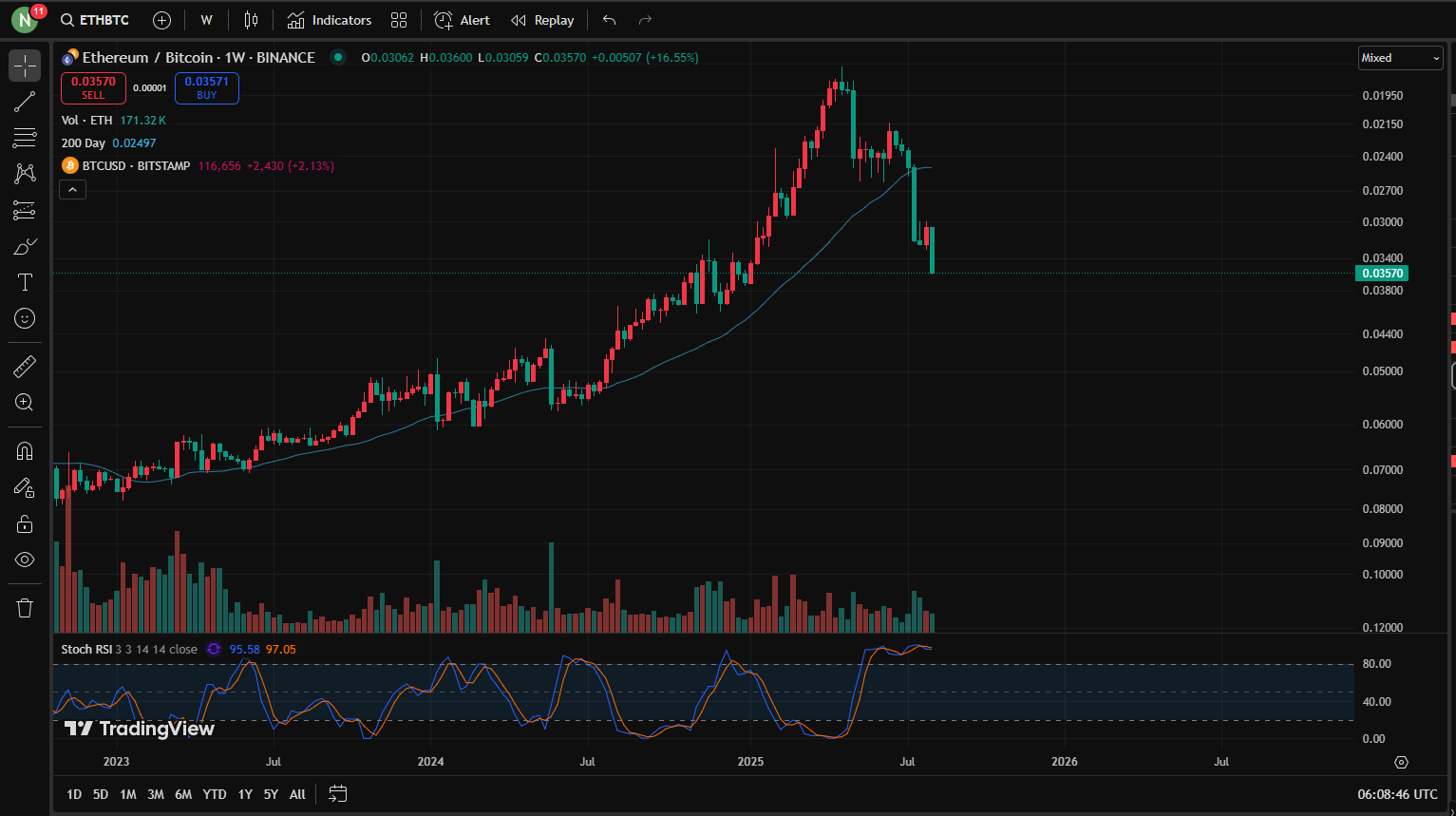This screenshot has width=1456, height=816.
Task: Toggle lock all drawings
Action: [25, 523]
